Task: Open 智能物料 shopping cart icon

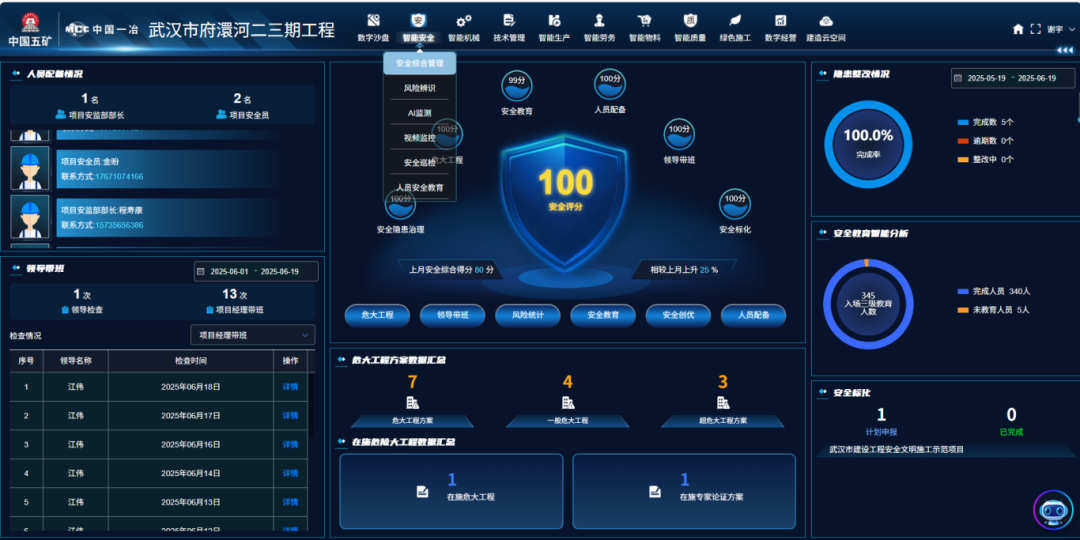Action: [x=644, y=21]
